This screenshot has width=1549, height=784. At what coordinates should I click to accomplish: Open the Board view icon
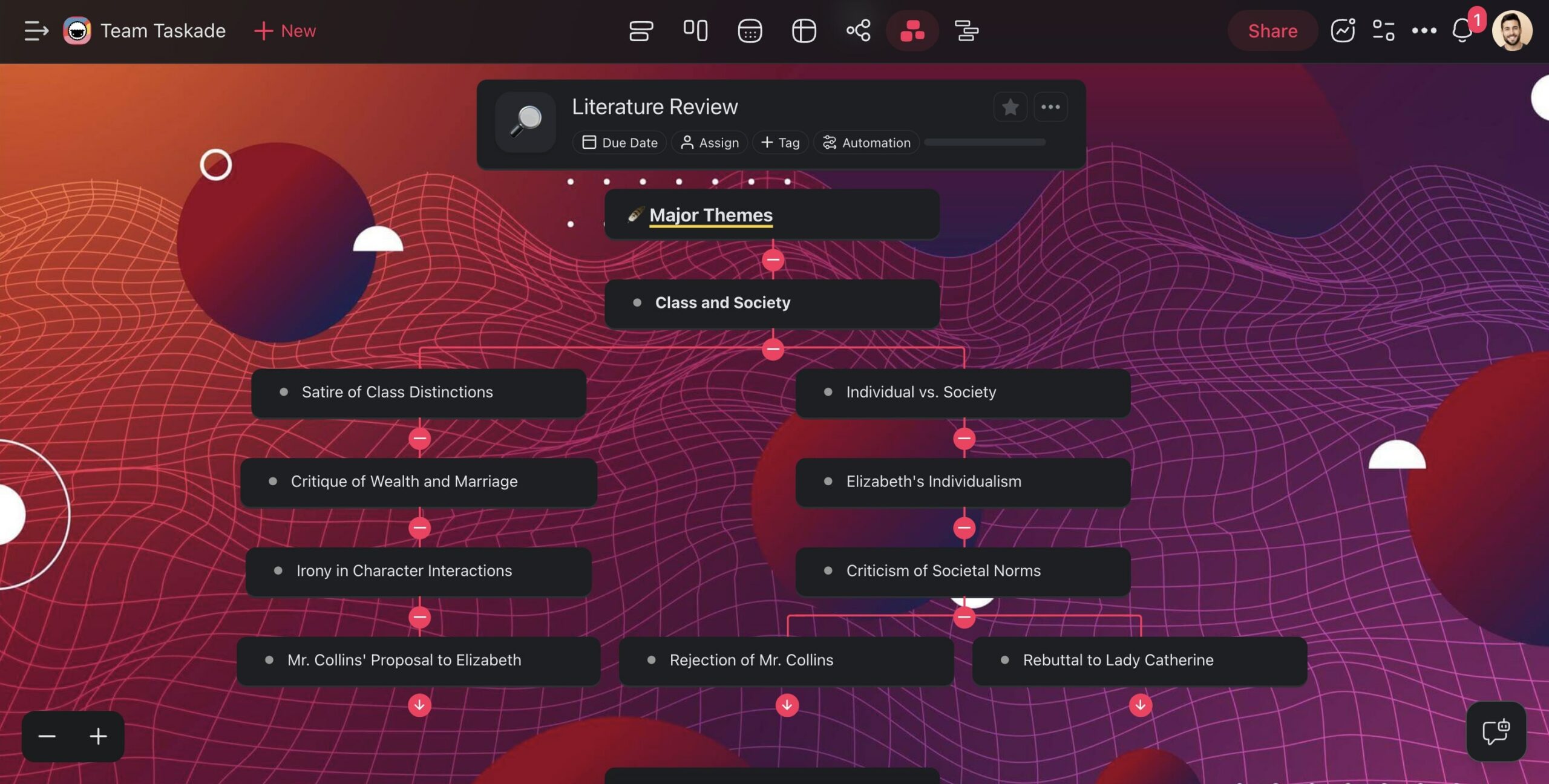point(695,30)
